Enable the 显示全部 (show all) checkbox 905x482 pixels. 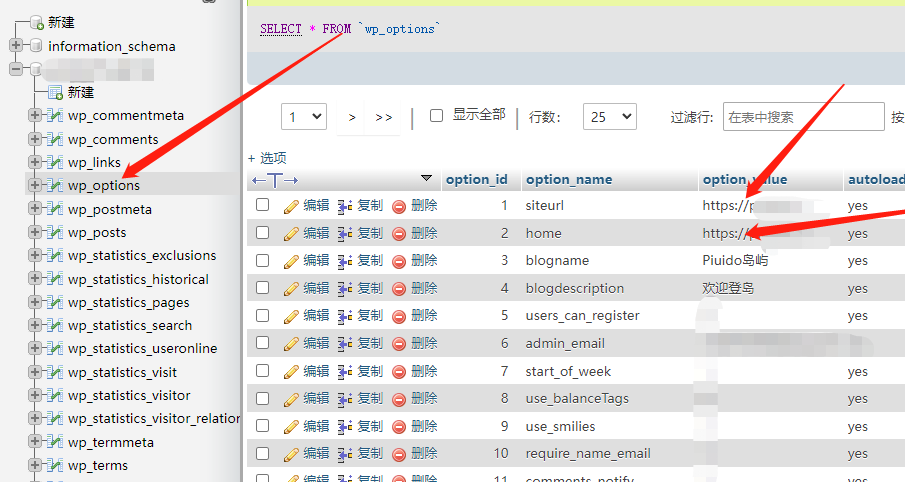point(436,116)
